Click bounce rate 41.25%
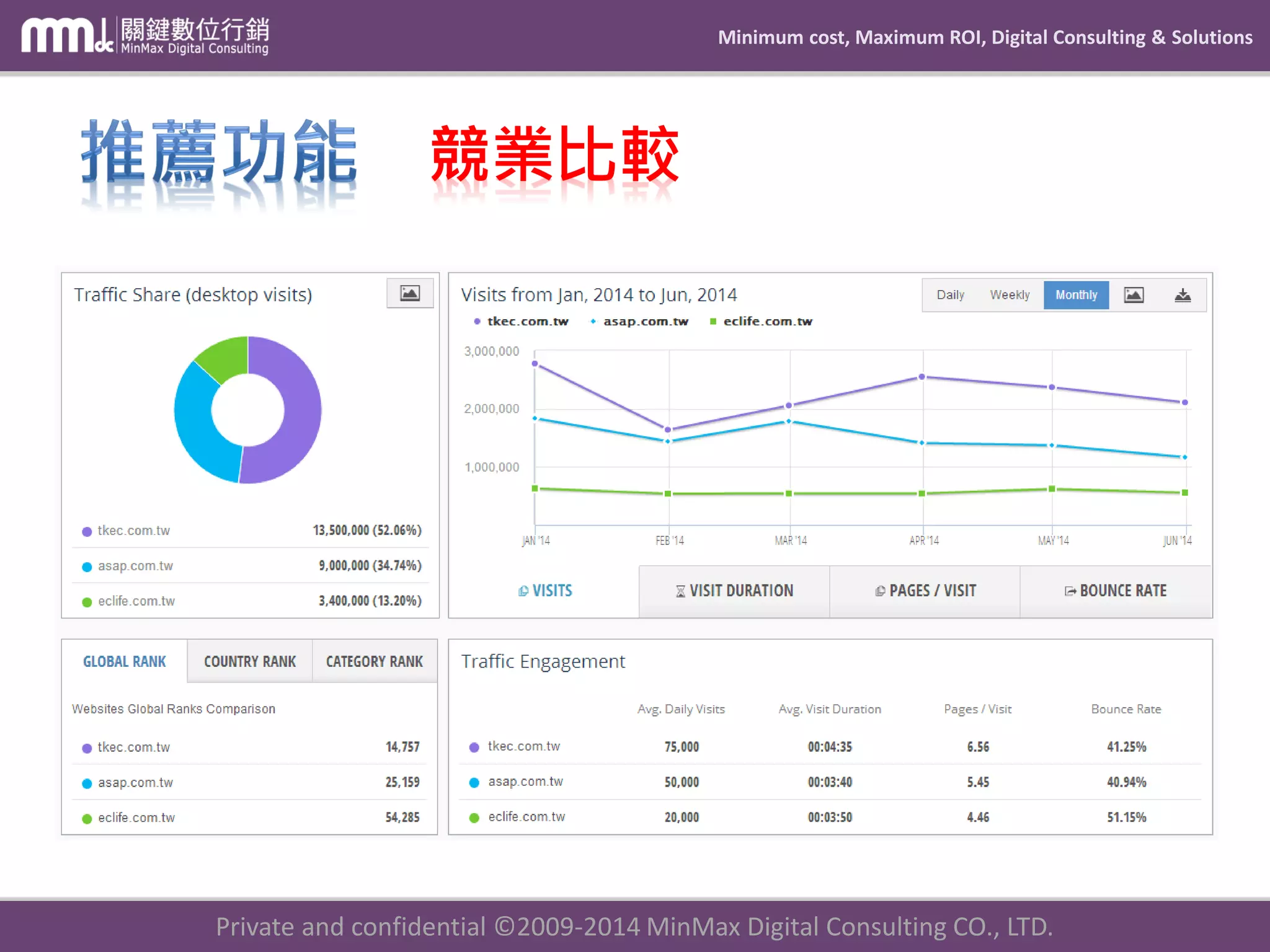1270x952 pixels. 1127,747
